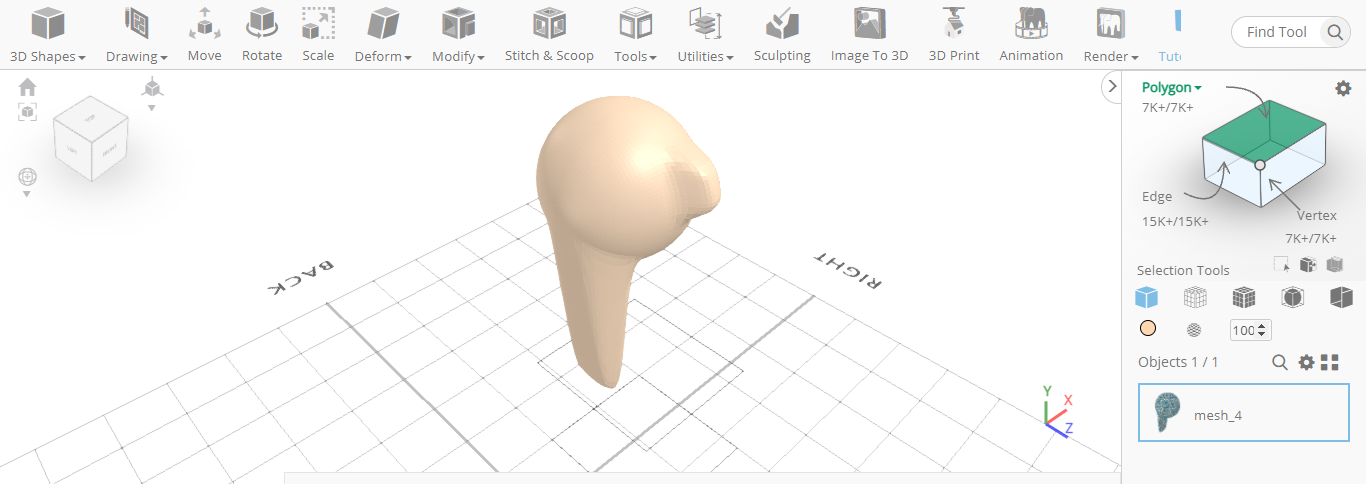This screenshot has height=484, width=1366.
Task: Open the view perspective cube icon
Action: [x=152, y=88]
